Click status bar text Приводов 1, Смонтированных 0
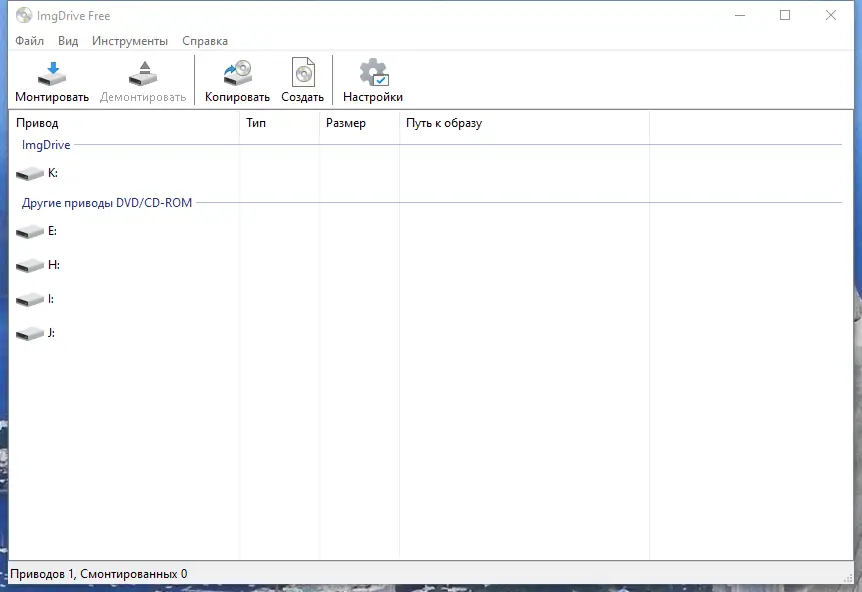This screenshot has width=862, height=592. point(99,574)
